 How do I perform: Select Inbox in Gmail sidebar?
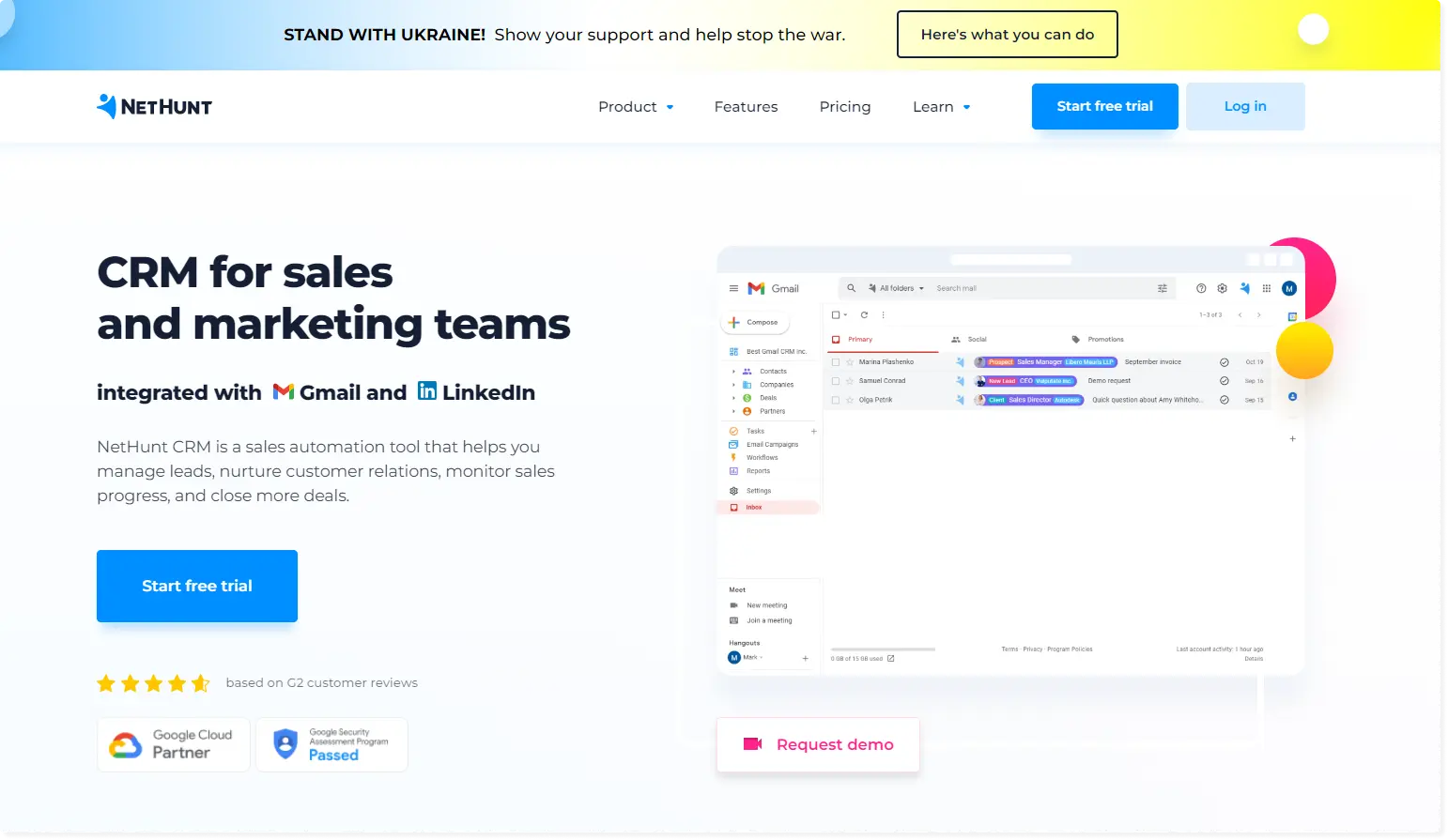click(768, 508)
